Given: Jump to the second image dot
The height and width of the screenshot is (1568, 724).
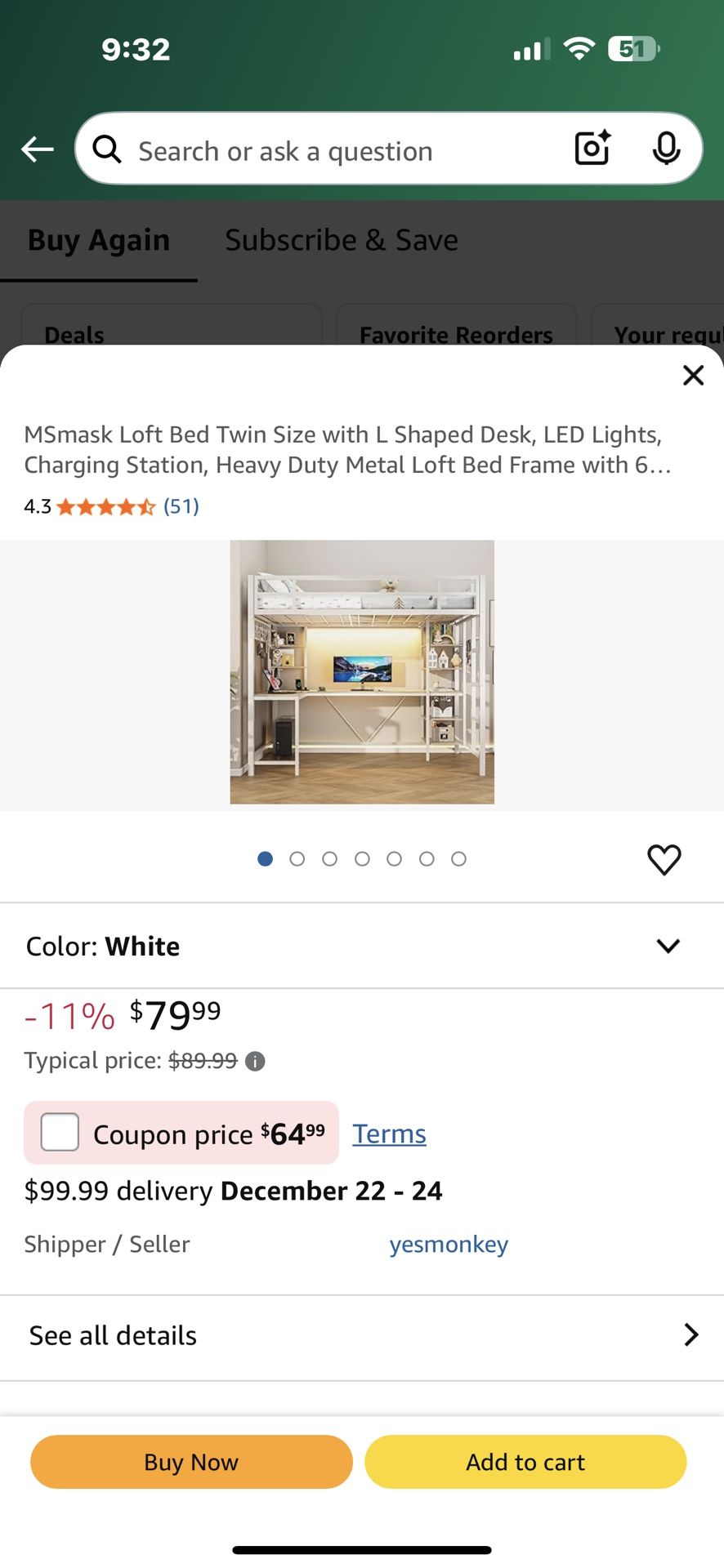Looking at the screenshot, I should coord(297,859).
